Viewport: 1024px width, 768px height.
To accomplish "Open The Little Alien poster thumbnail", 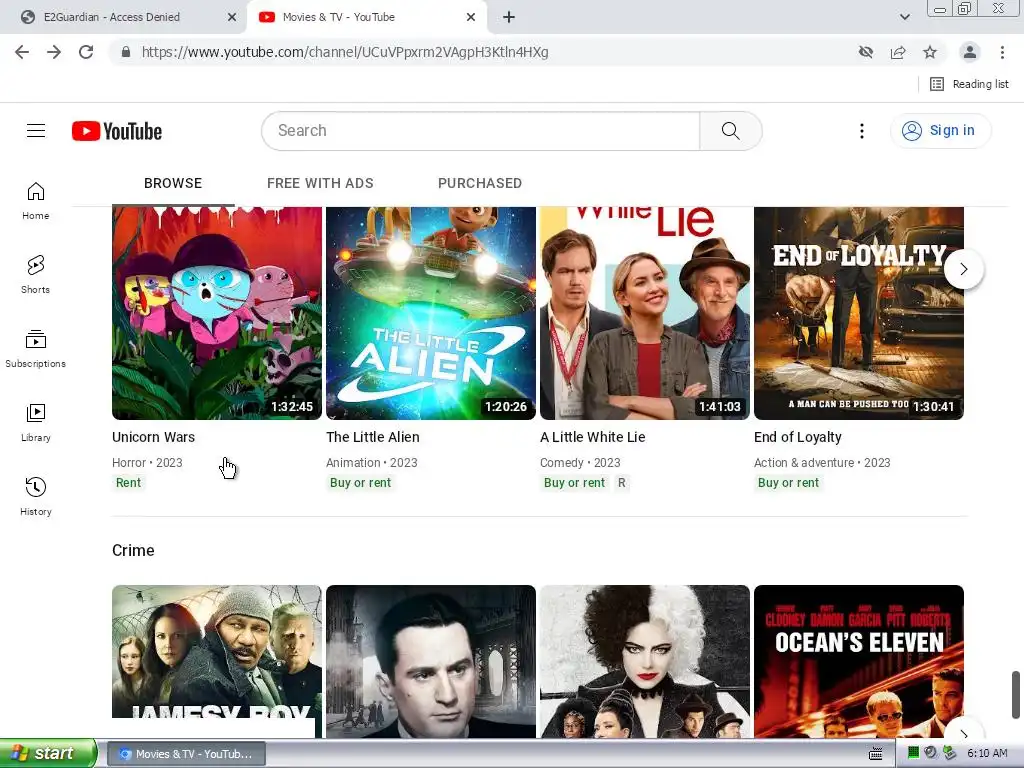I will click(431, 313).
